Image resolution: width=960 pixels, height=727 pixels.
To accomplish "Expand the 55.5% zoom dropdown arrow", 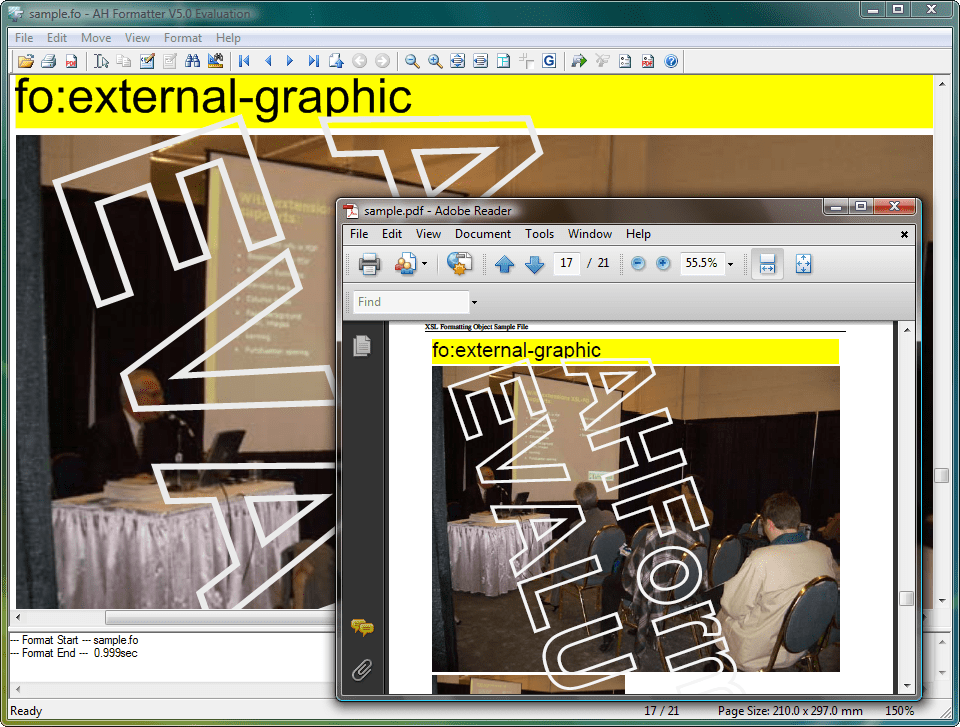I will tap(730, 264).
